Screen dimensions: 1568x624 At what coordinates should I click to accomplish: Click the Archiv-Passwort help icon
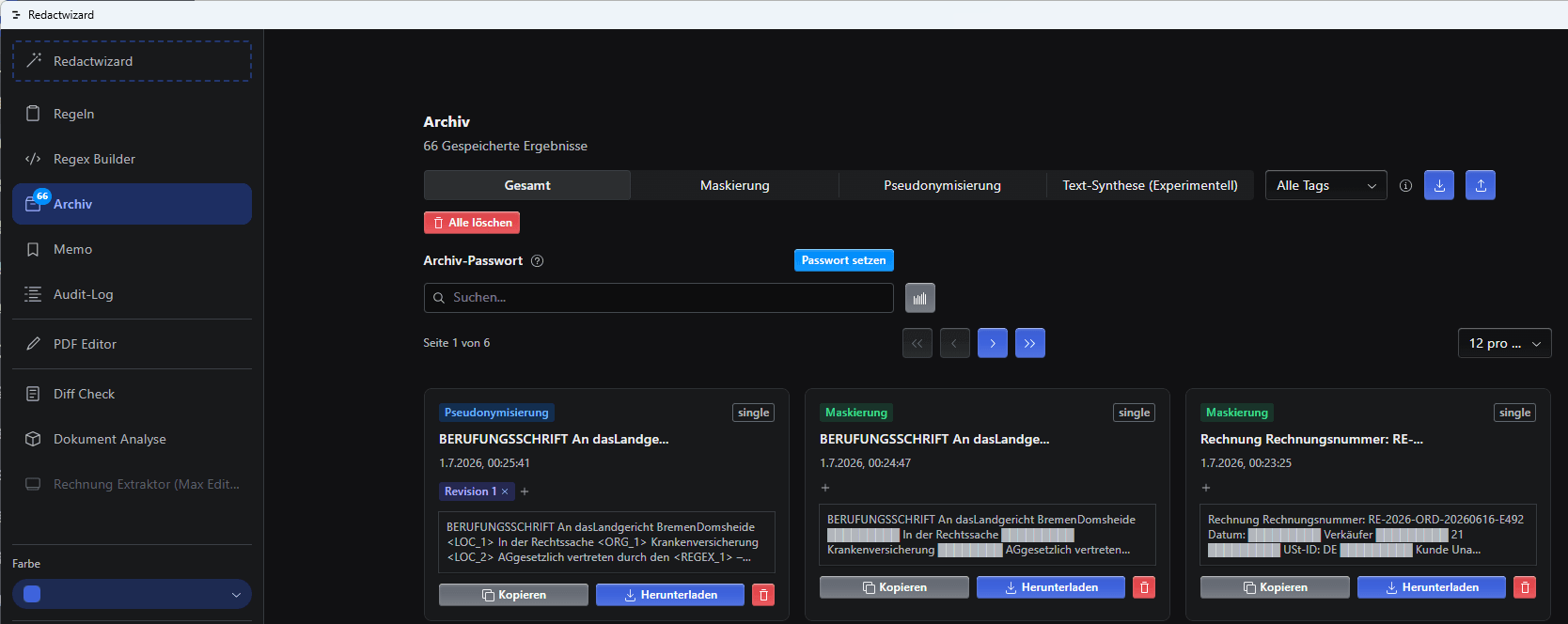[x=538, y=261]
